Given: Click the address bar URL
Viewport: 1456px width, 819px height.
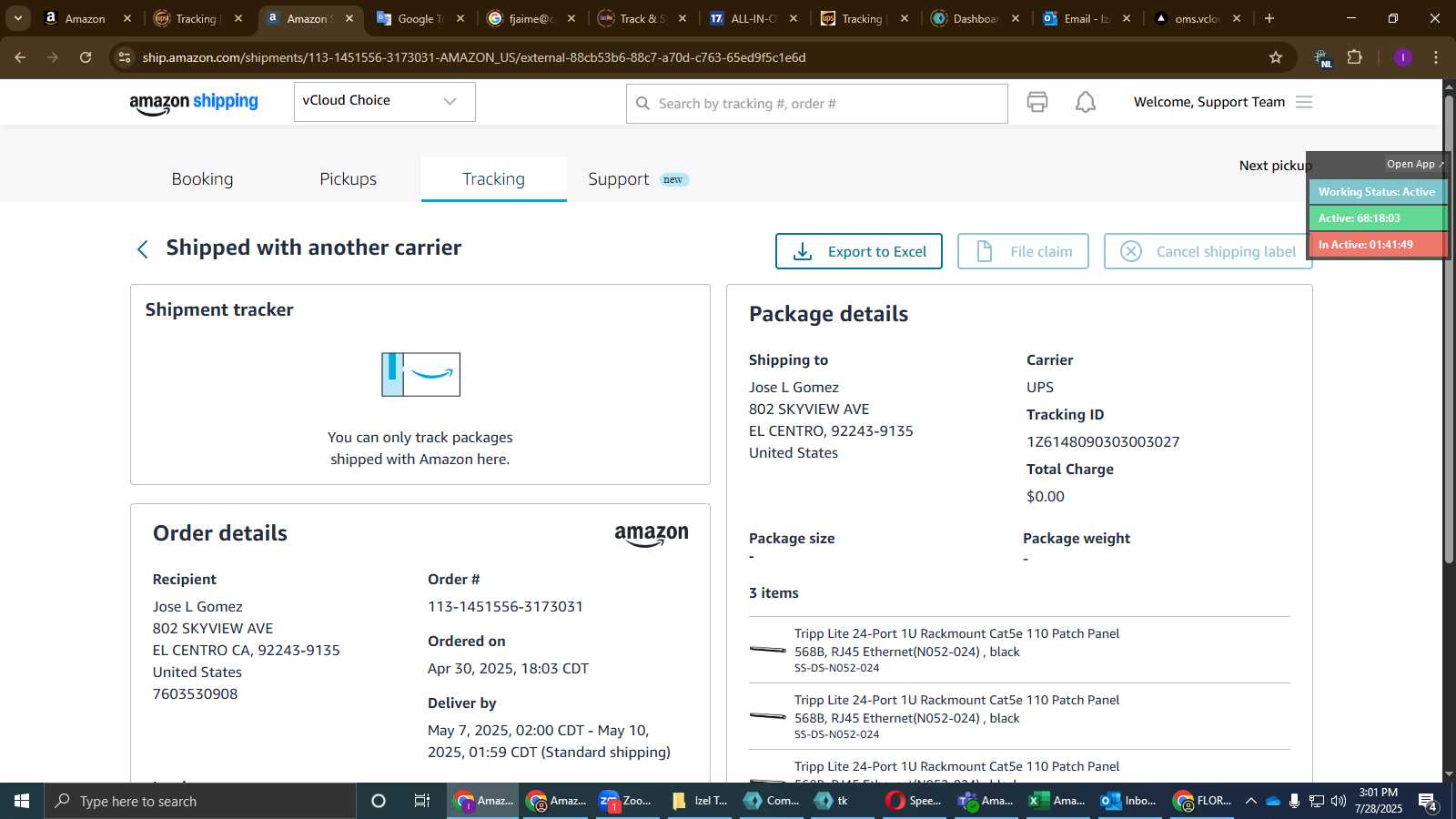Looking at the screenshot, I should coord(473,57).
